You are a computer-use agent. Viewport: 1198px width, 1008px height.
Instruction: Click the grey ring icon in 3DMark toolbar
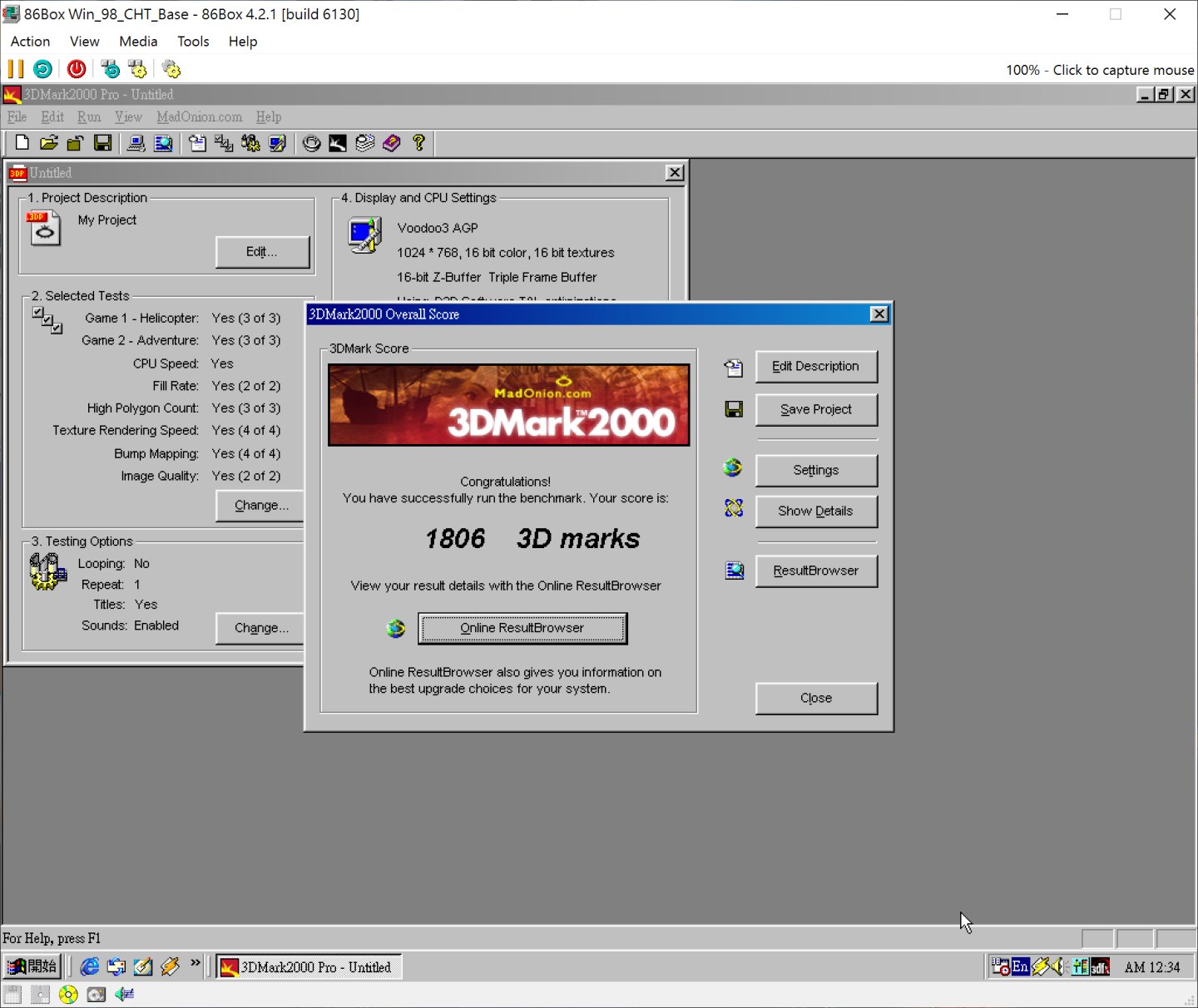[311, 143]
